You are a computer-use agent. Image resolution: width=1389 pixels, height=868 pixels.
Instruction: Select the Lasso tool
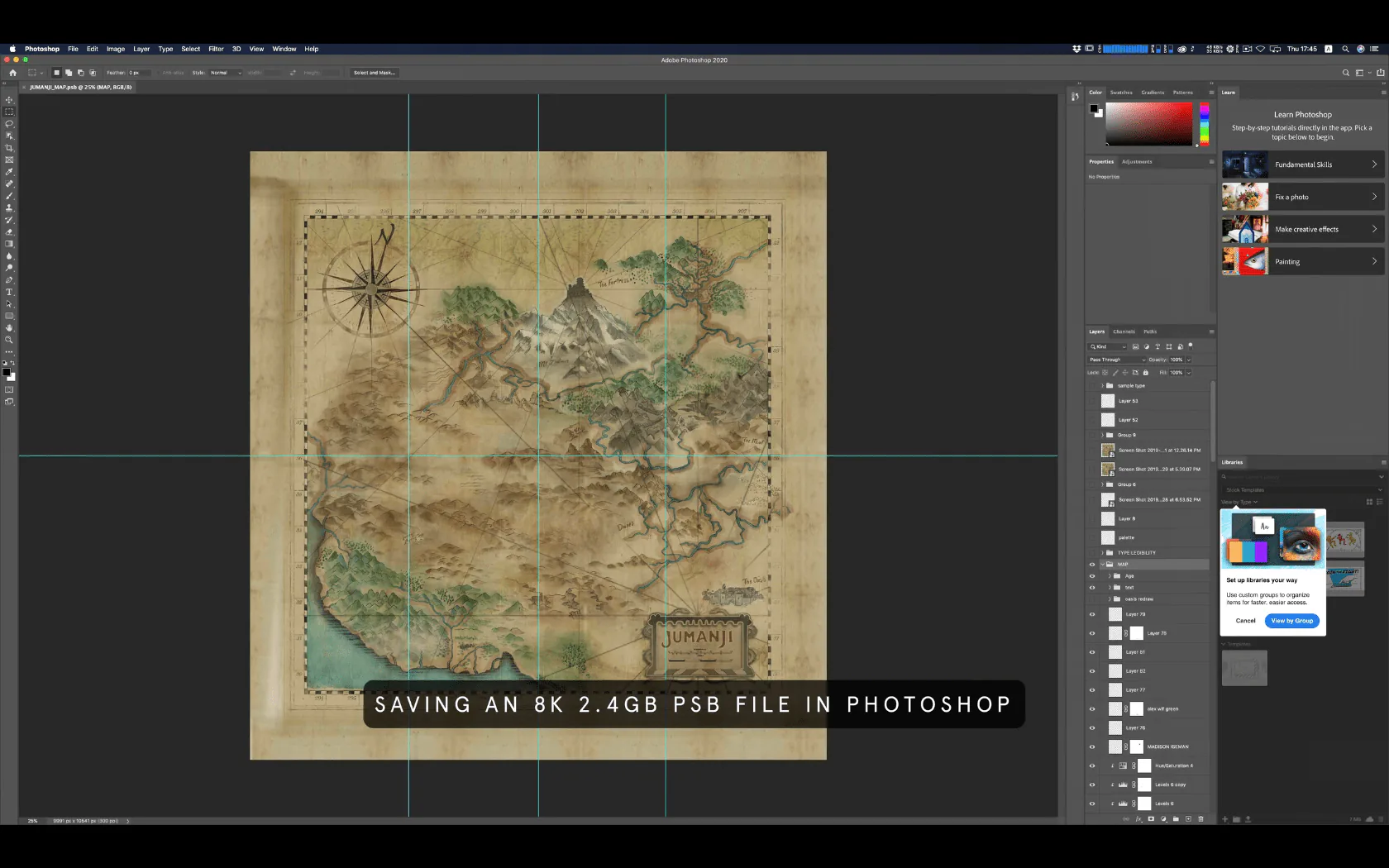coord(9,124)
